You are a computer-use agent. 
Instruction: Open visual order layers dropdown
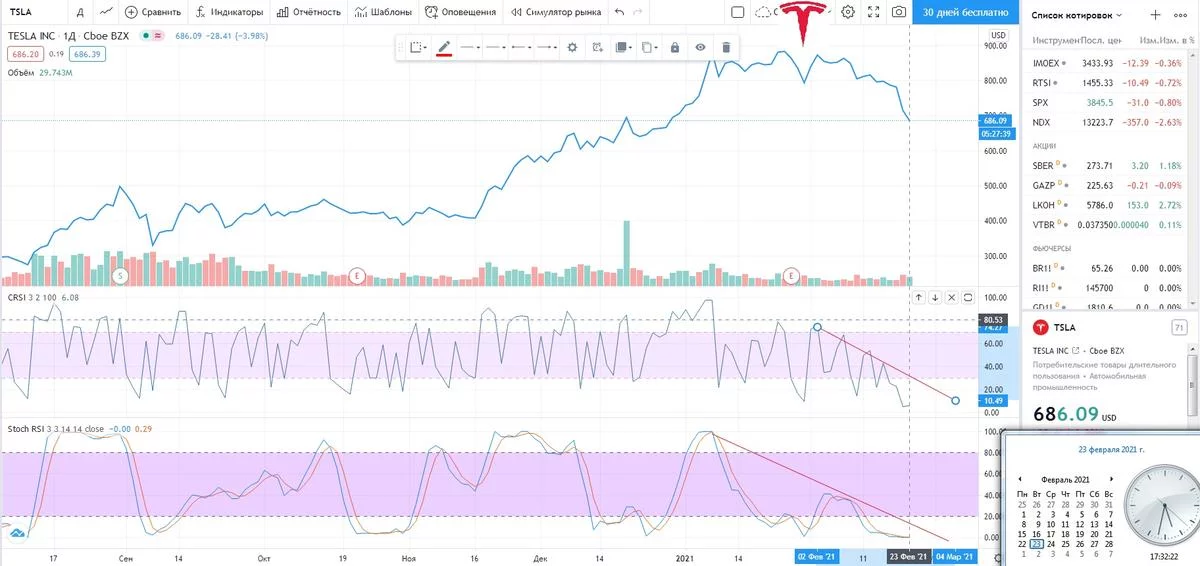(624, 47)
